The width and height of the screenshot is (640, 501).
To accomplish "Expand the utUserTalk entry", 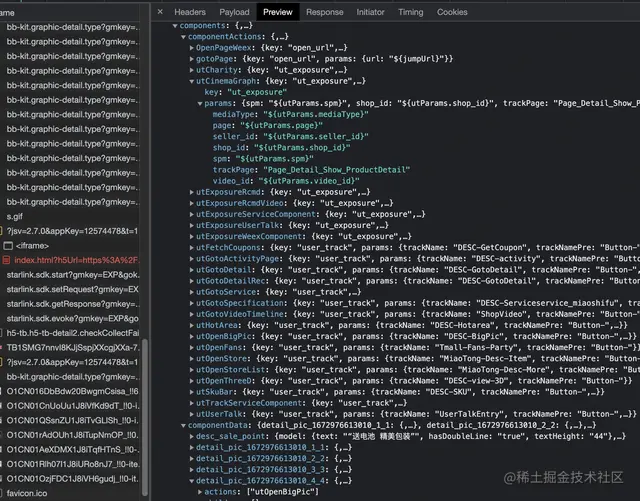I will (191, 414).
